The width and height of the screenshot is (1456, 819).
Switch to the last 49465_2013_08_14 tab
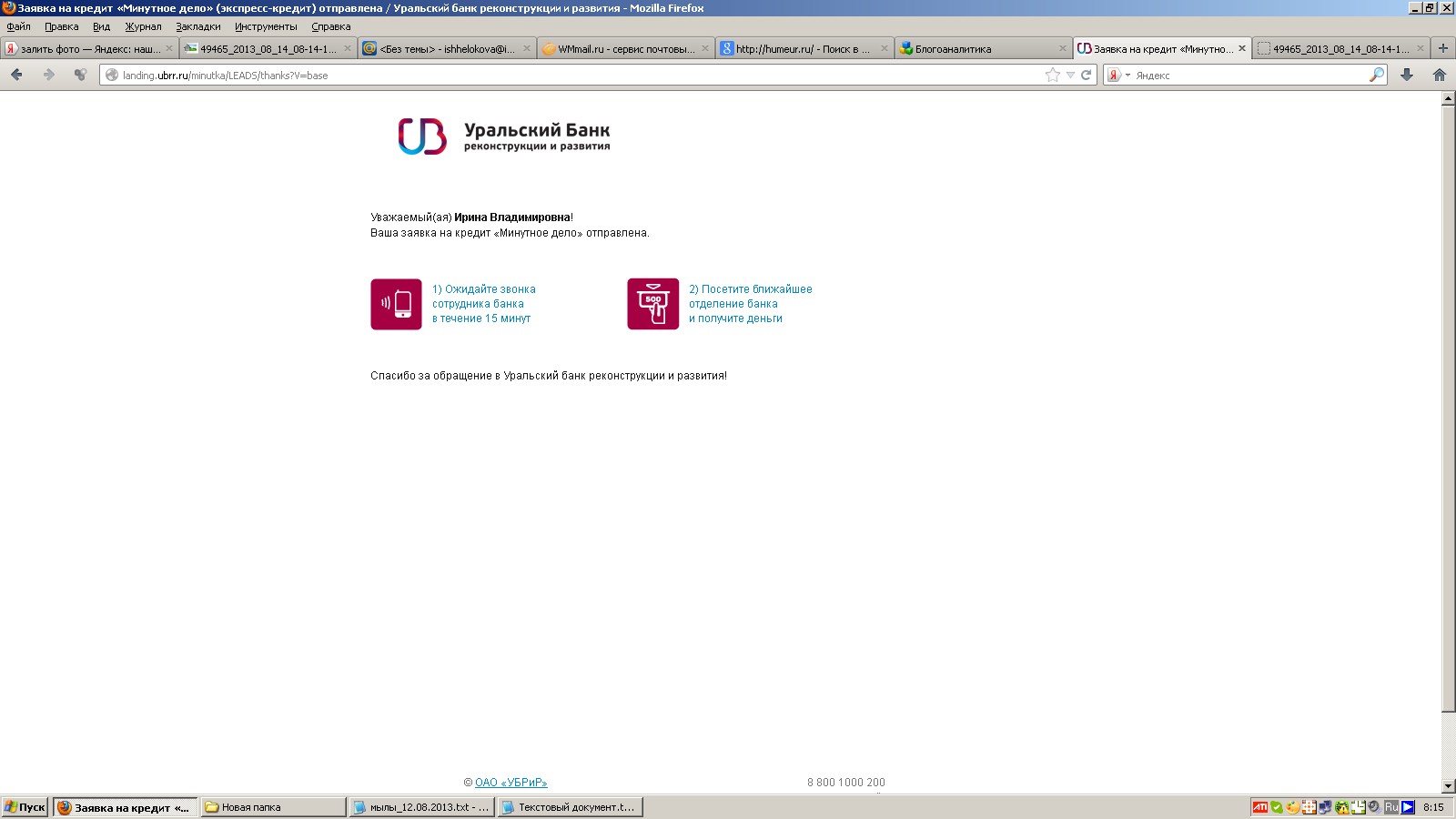[x=1340, y=48]
